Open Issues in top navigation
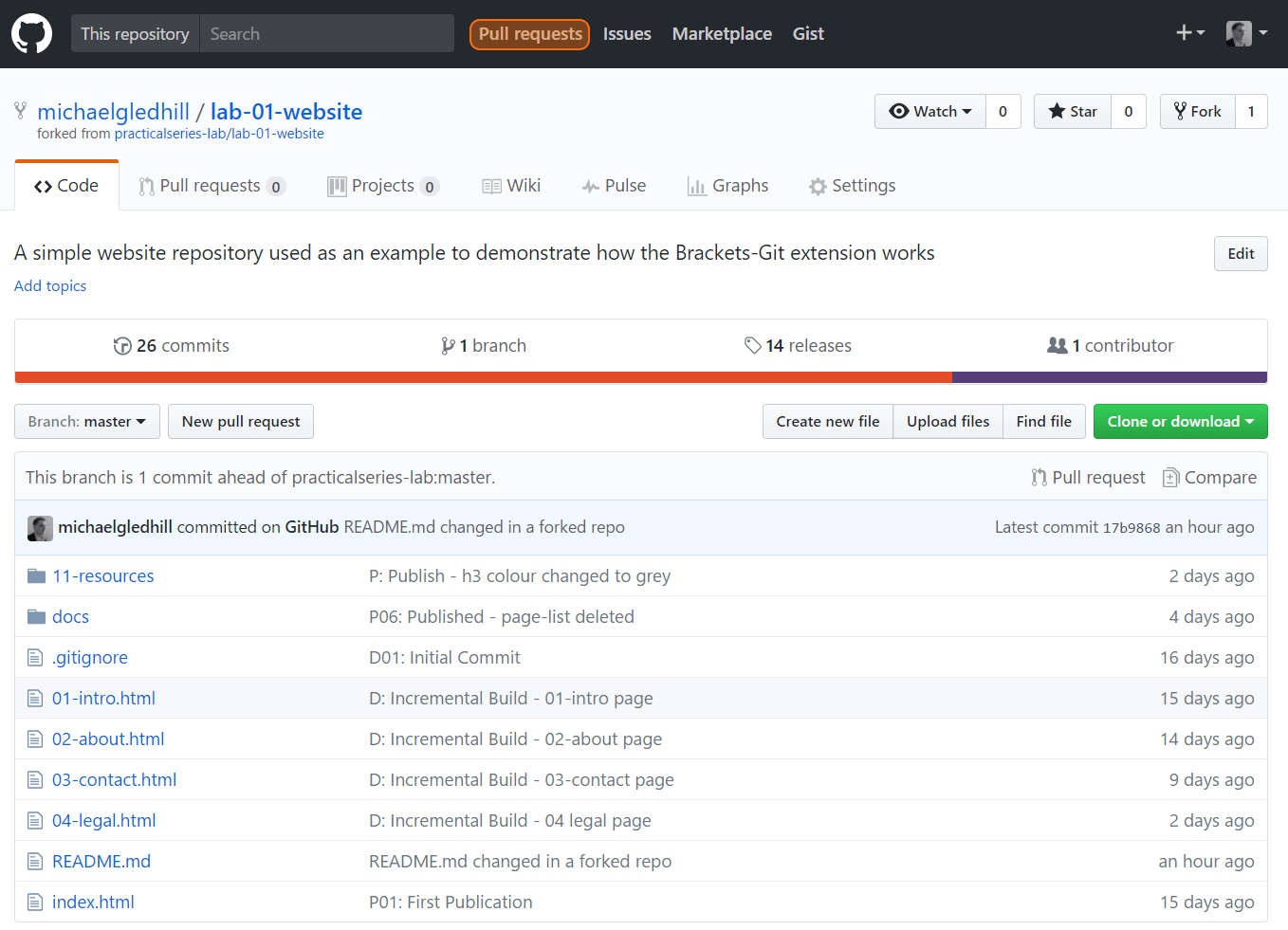The width and height of the screenshot is (1288, 930). pyautogui.click(x=627, y=34)
